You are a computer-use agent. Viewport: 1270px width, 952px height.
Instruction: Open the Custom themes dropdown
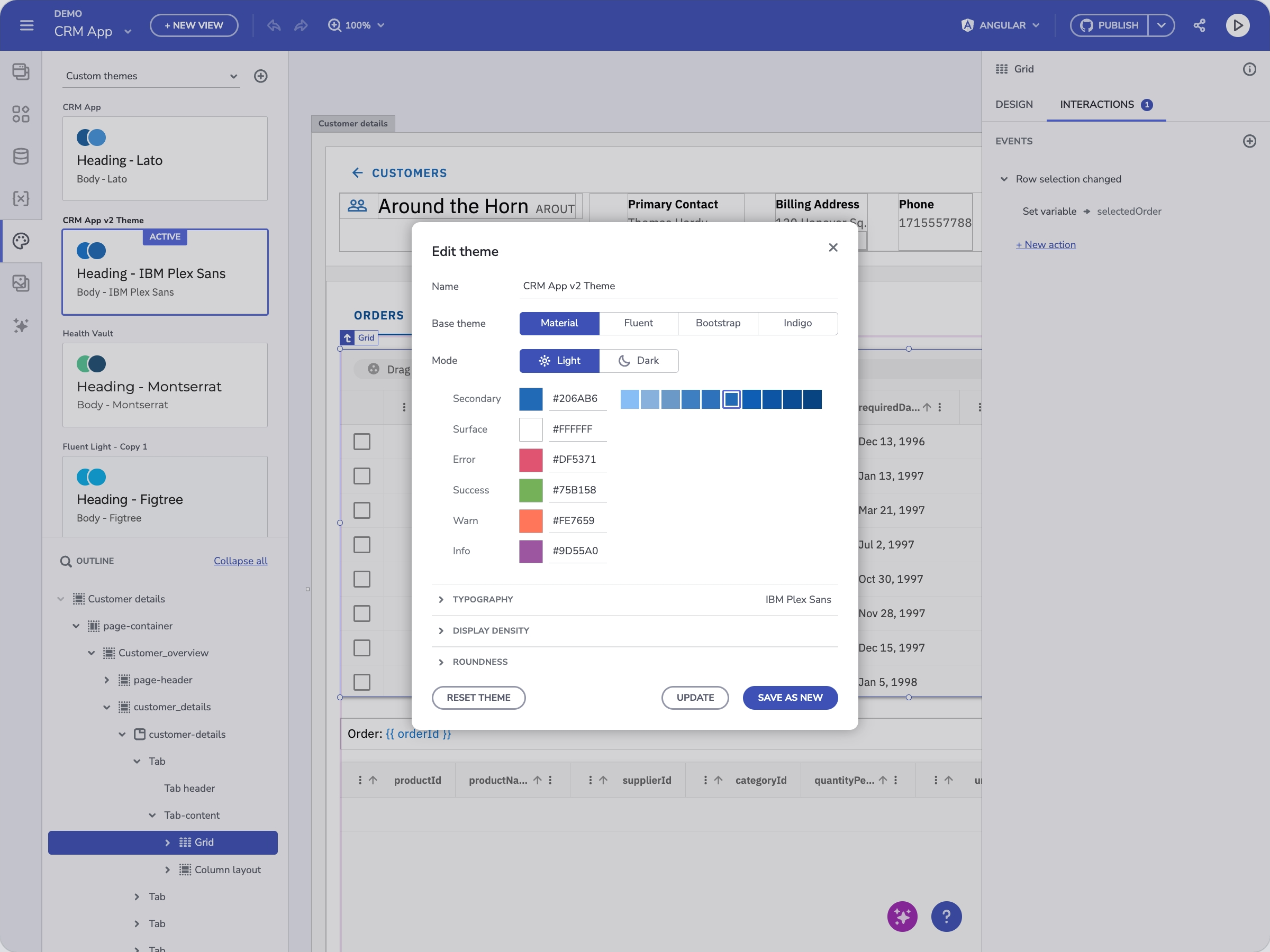click(151, 76)
